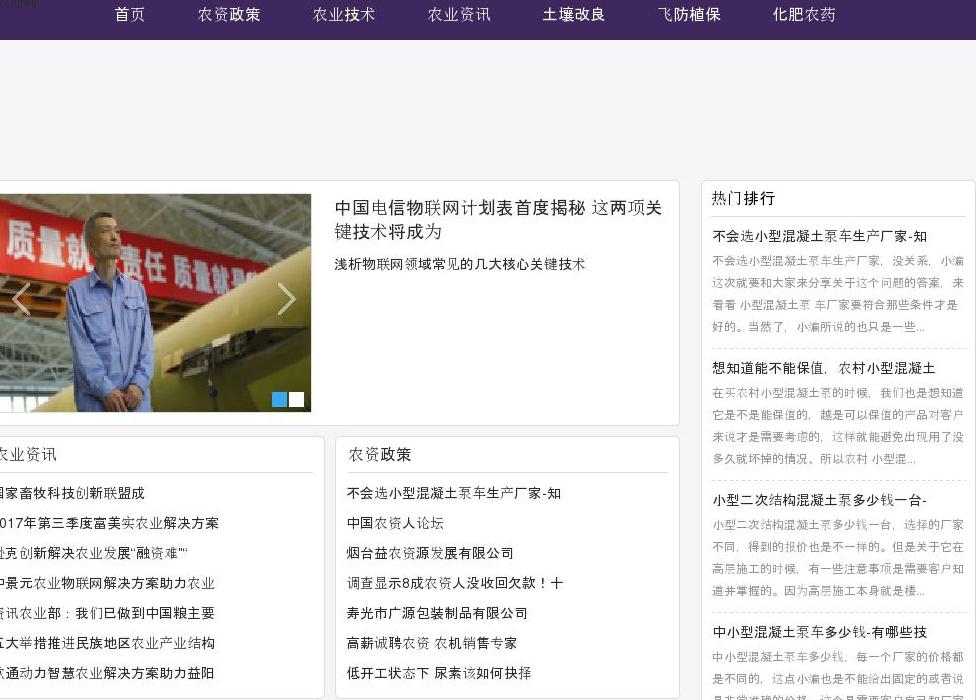Open list item 低开工状态下 尿素该如何抉择

(x=439, y=673)
